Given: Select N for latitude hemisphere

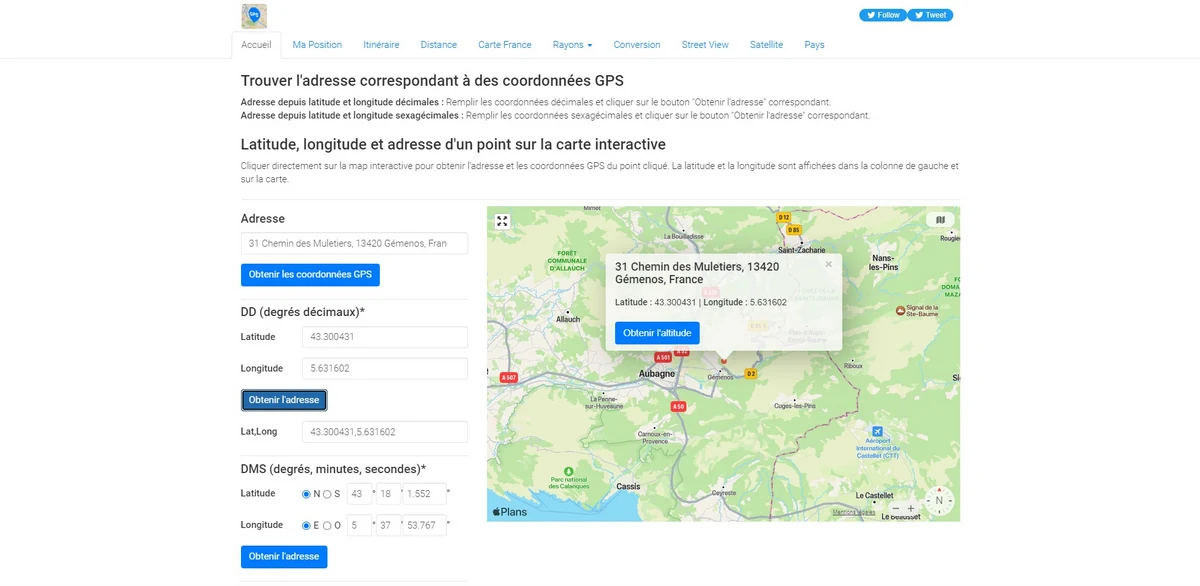Looking at the screenshot, I should [307, 494].
